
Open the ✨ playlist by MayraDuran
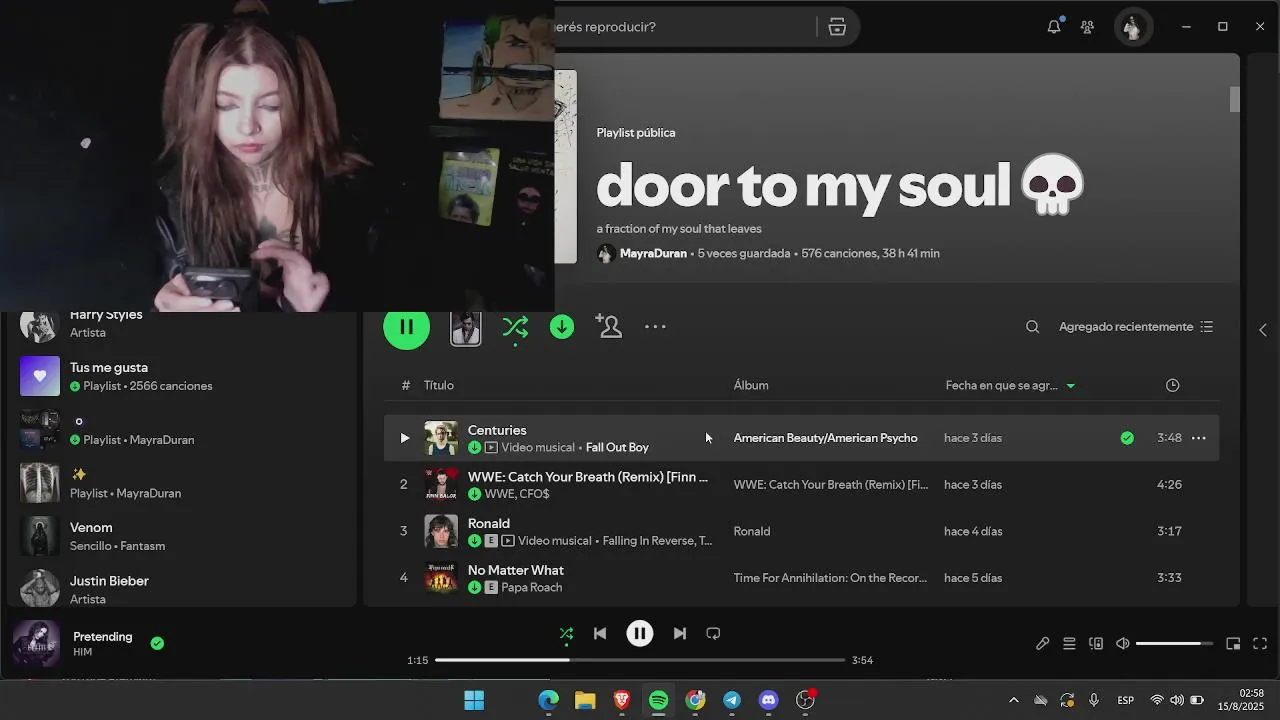pyautogui.click(x=180, y=483)
